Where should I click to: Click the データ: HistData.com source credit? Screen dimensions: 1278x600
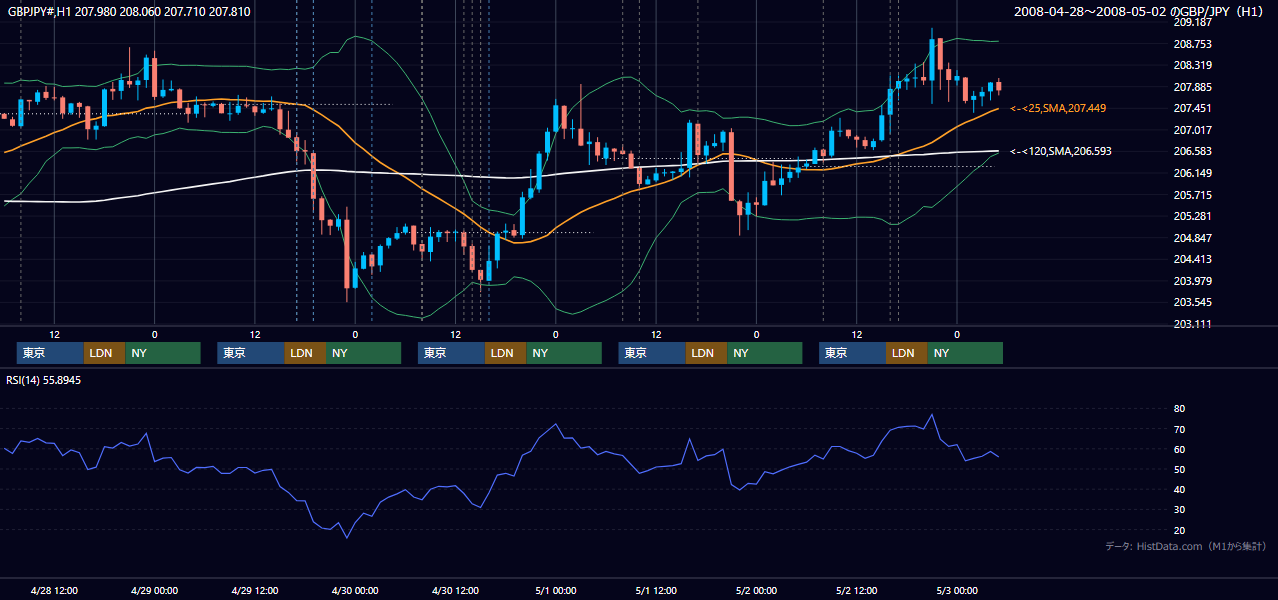1185,547
